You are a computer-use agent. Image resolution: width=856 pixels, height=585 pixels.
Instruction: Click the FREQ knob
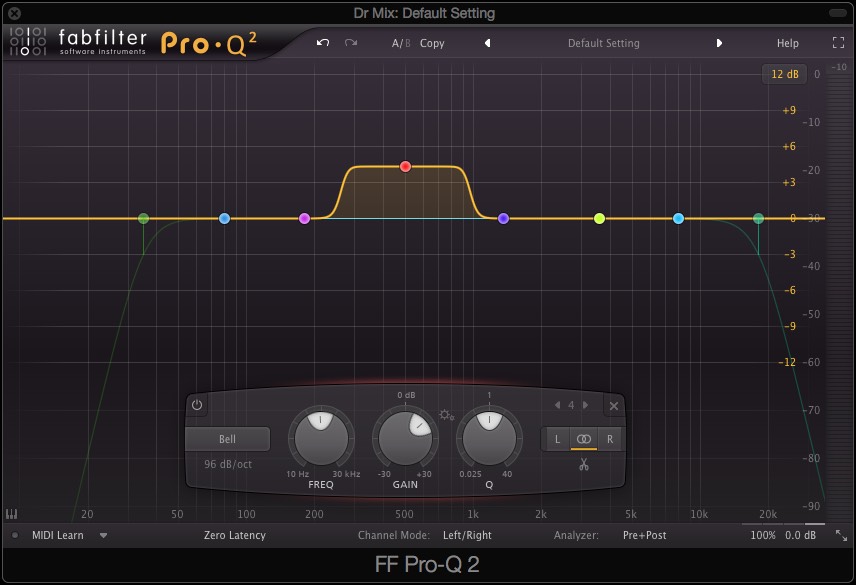321,439
